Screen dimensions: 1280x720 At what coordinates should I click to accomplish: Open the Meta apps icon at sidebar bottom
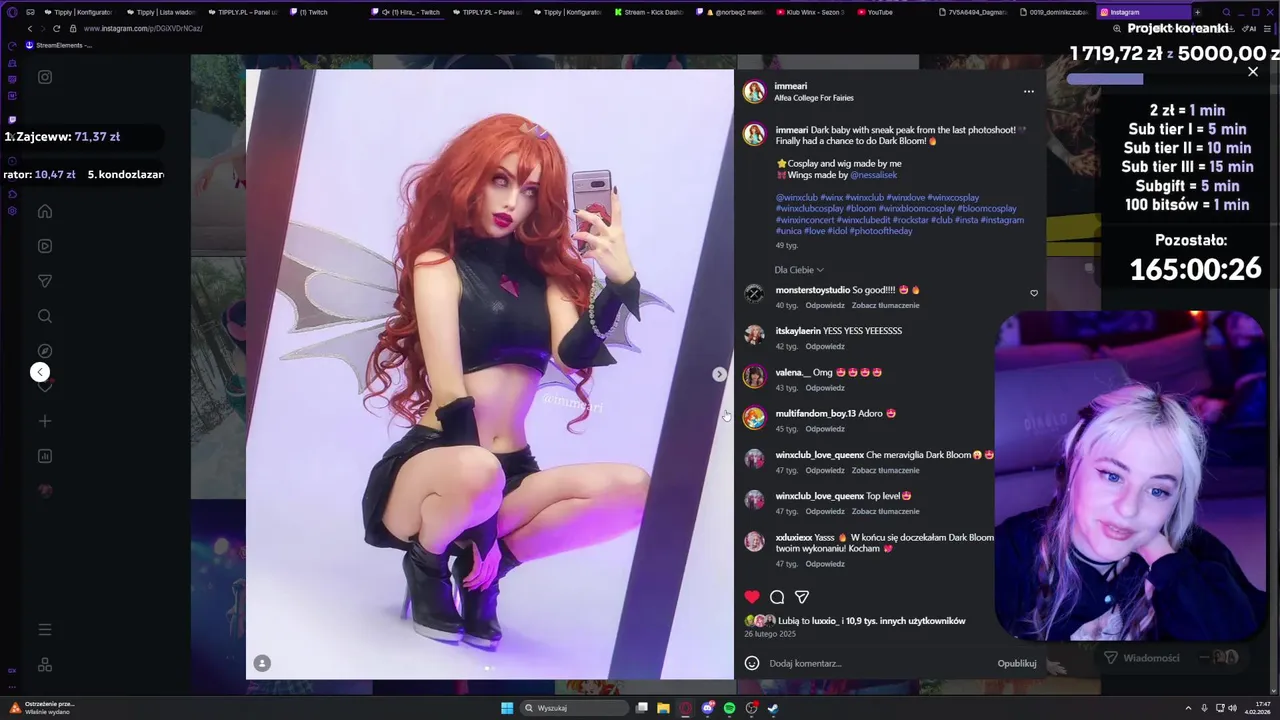pyautogui.click(x=45, y=665)
